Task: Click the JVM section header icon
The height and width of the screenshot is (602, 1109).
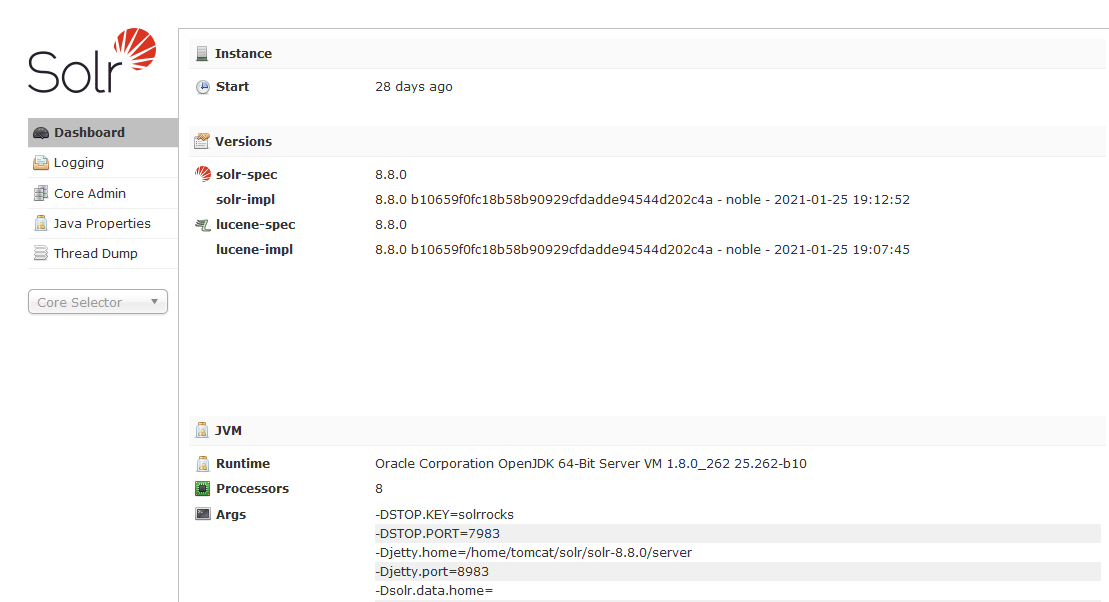Action: (202, 430)
